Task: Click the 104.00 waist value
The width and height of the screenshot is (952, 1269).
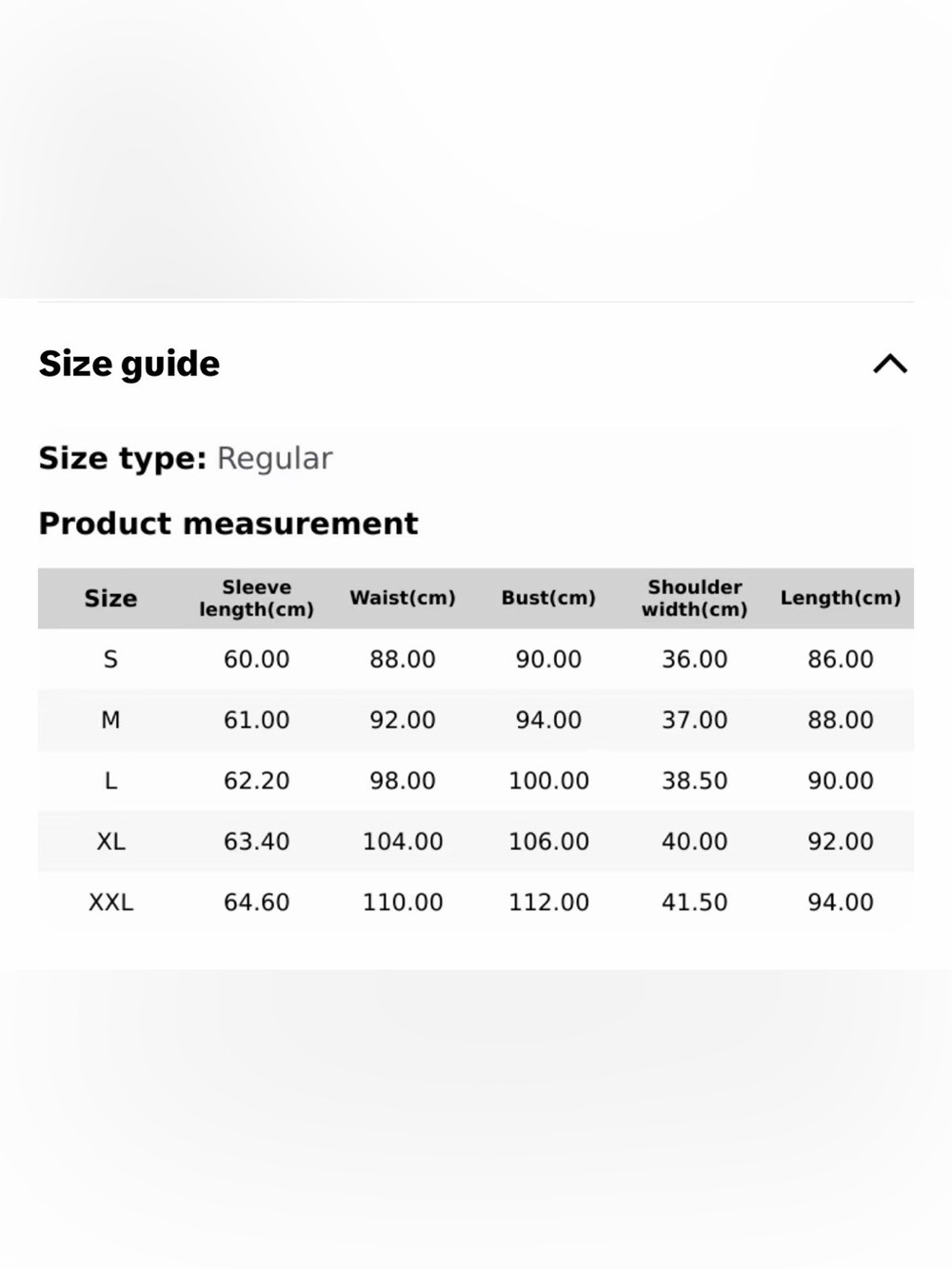Action: tap(403, 842)
